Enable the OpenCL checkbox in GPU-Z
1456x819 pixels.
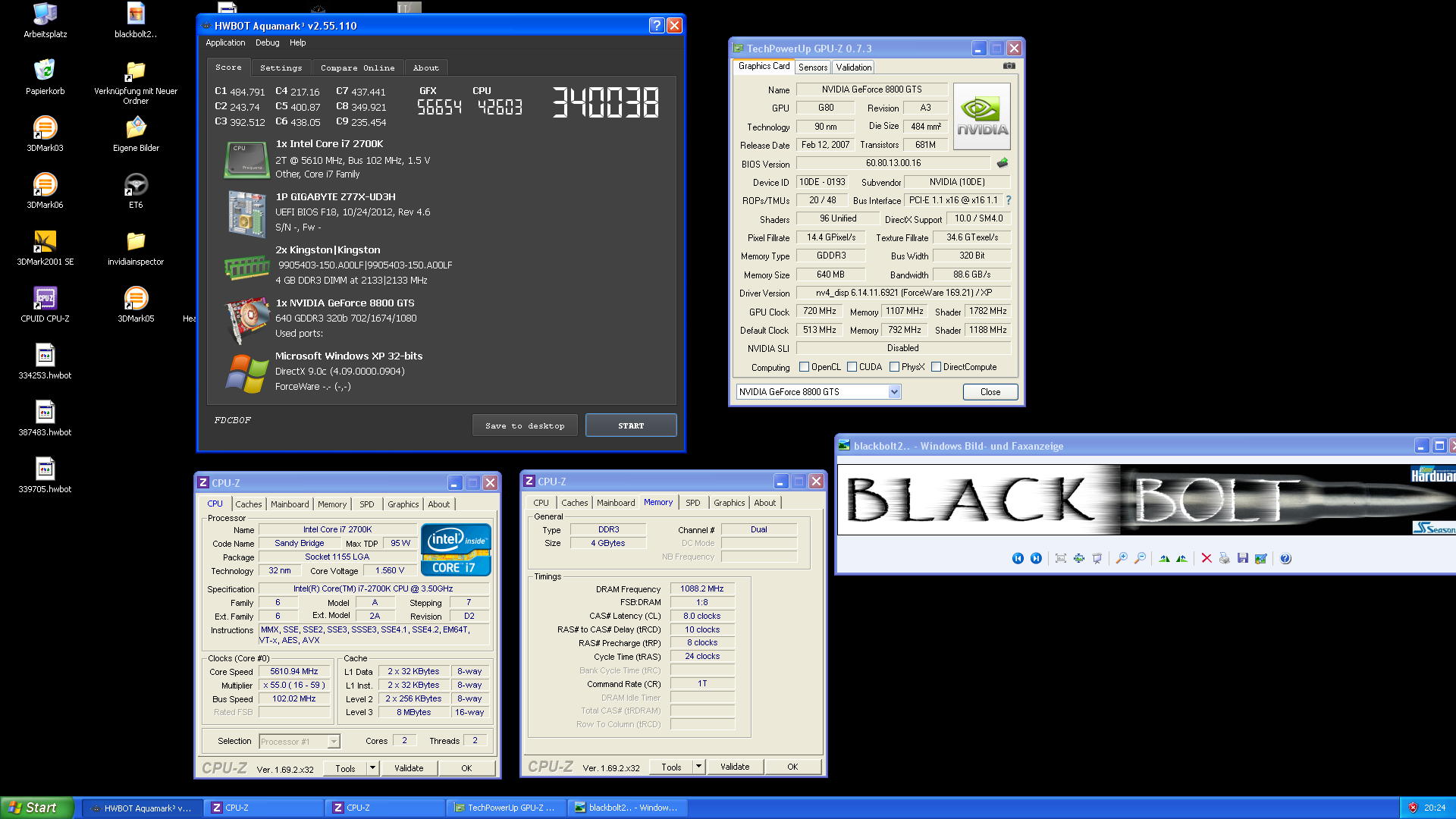coord(804,367)
